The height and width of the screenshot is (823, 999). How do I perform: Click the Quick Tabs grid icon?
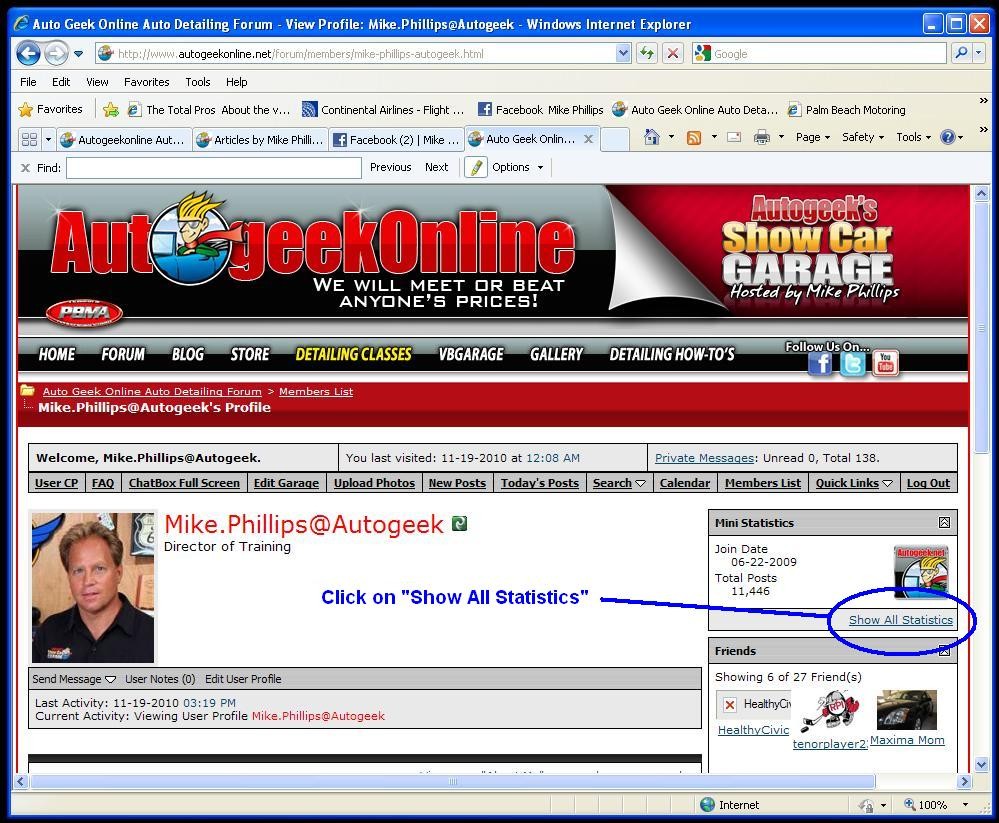click(29, 139)
